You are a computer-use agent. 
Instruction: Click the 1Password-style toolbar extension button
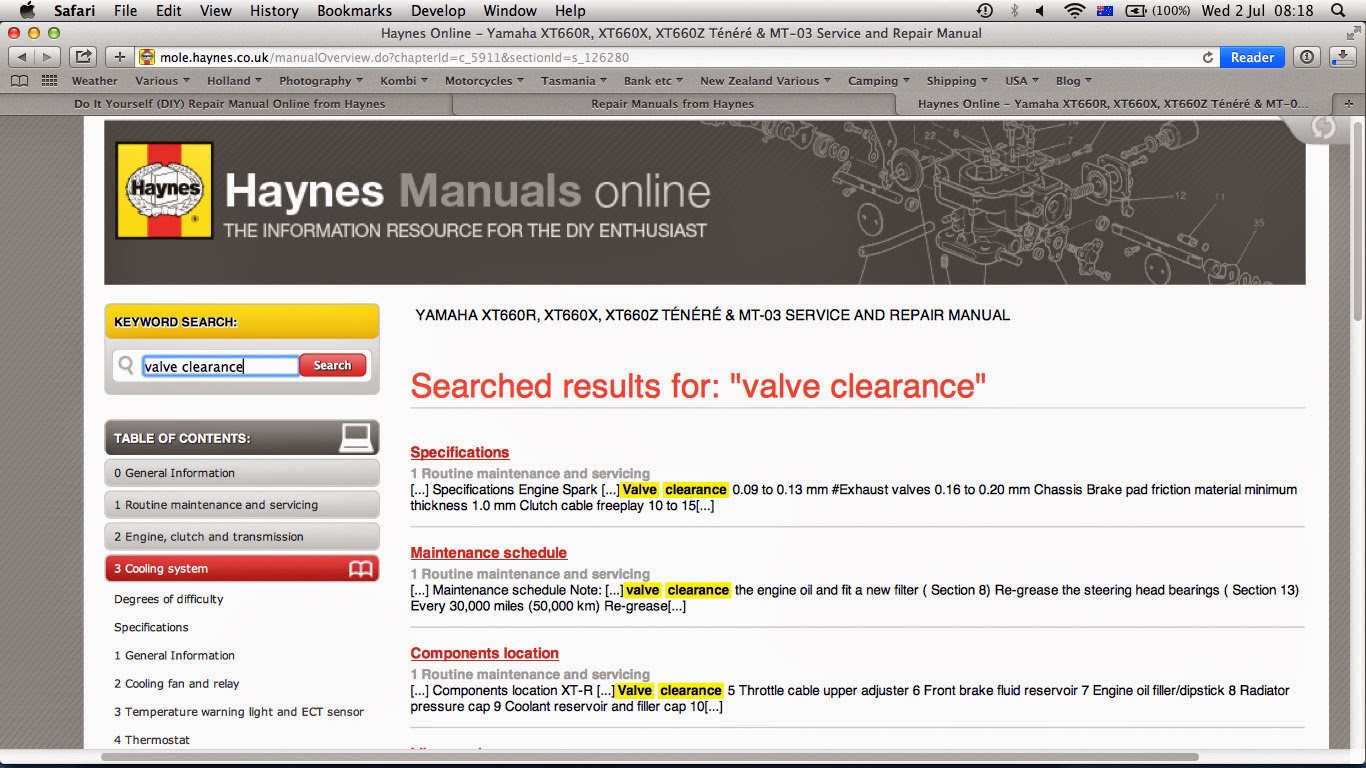coord(1306,57)
